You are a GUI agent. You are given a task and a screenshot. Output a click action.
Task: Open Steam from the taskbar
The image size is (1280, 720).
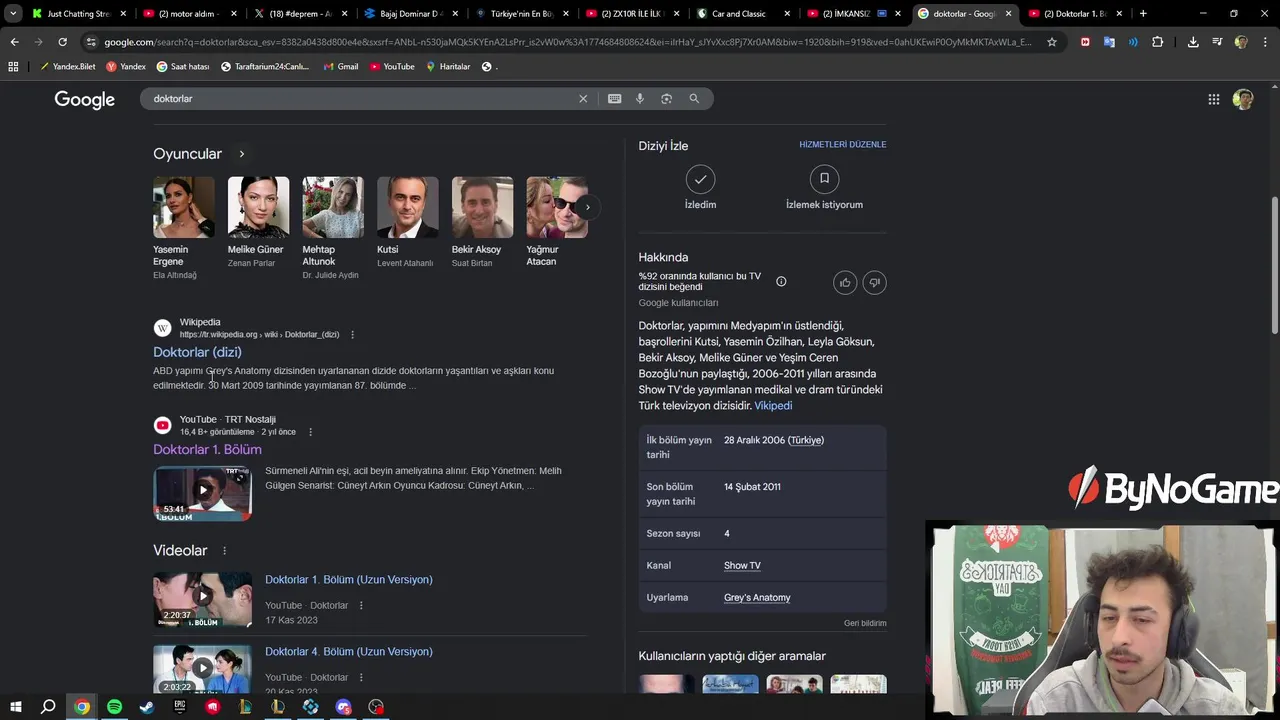coord(147,707)
